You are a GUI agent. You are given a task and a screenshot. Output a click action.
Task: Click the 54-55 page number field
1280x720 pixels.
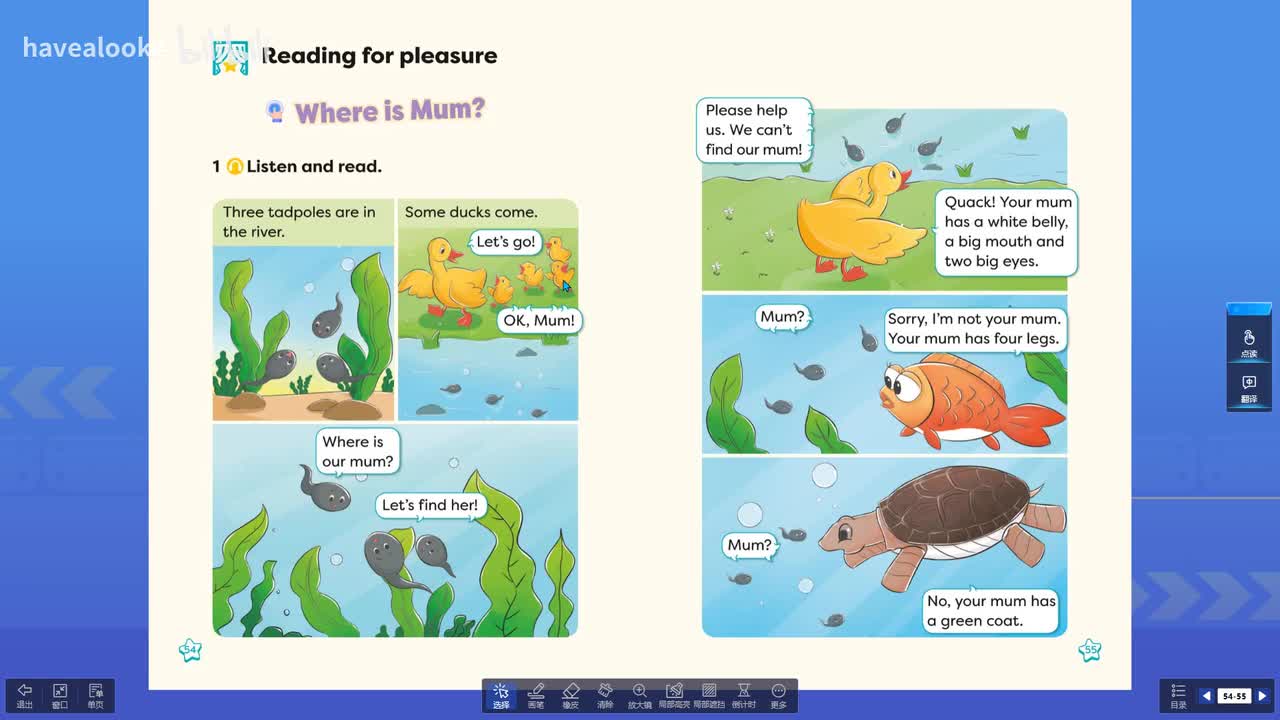click(1234, 696)
